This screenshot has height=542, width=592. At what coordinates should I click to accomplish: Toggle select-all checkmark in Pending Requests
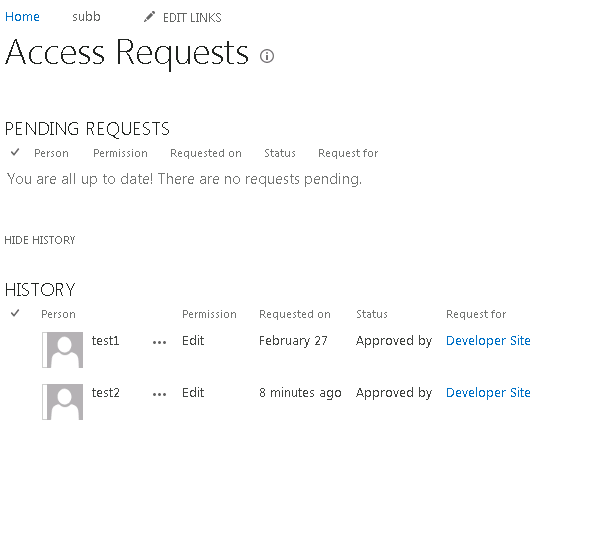15,152
